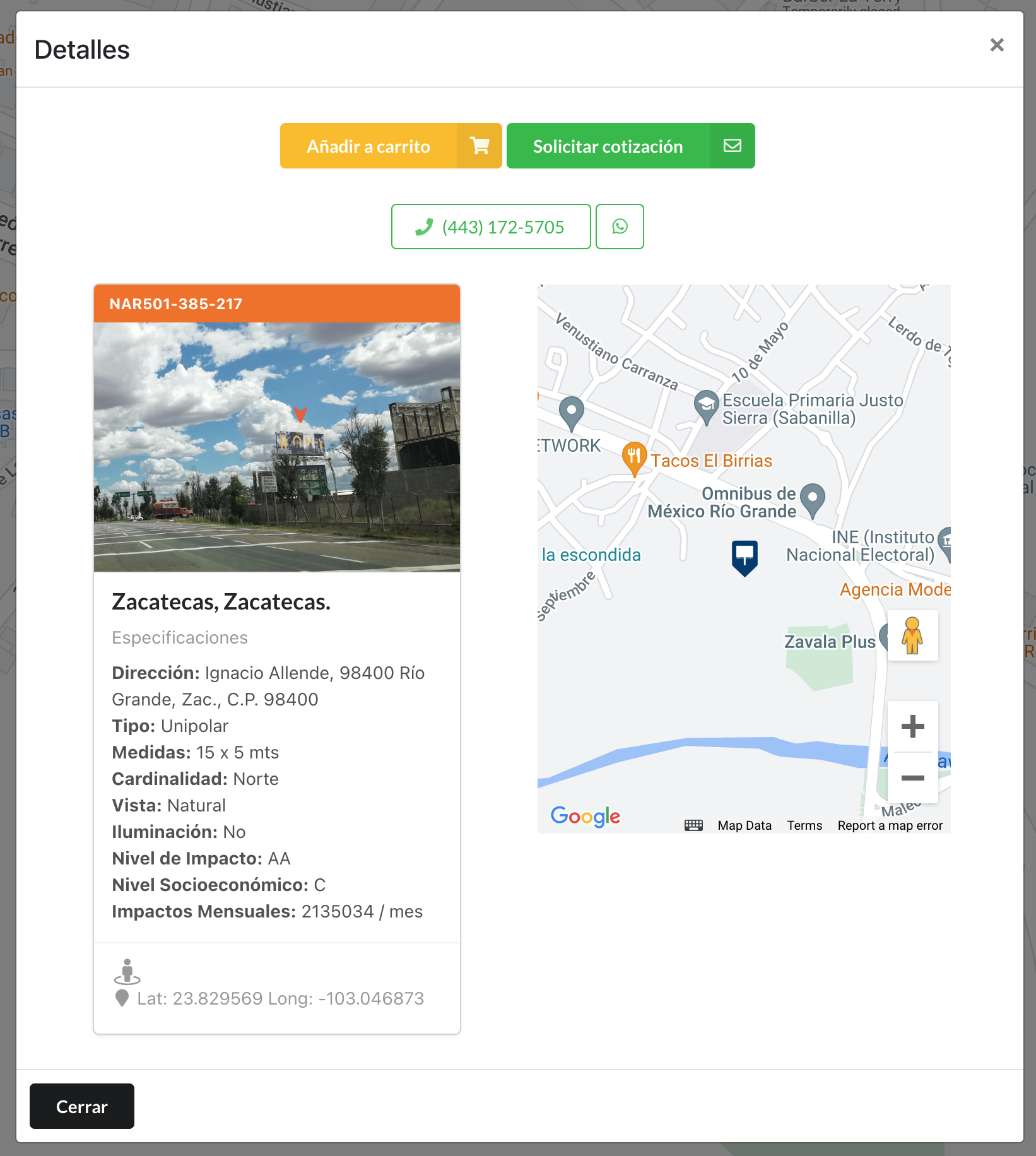
Task: Click the street view person icon below specifications
Action: pyautogui.click(x=127, y=971)
